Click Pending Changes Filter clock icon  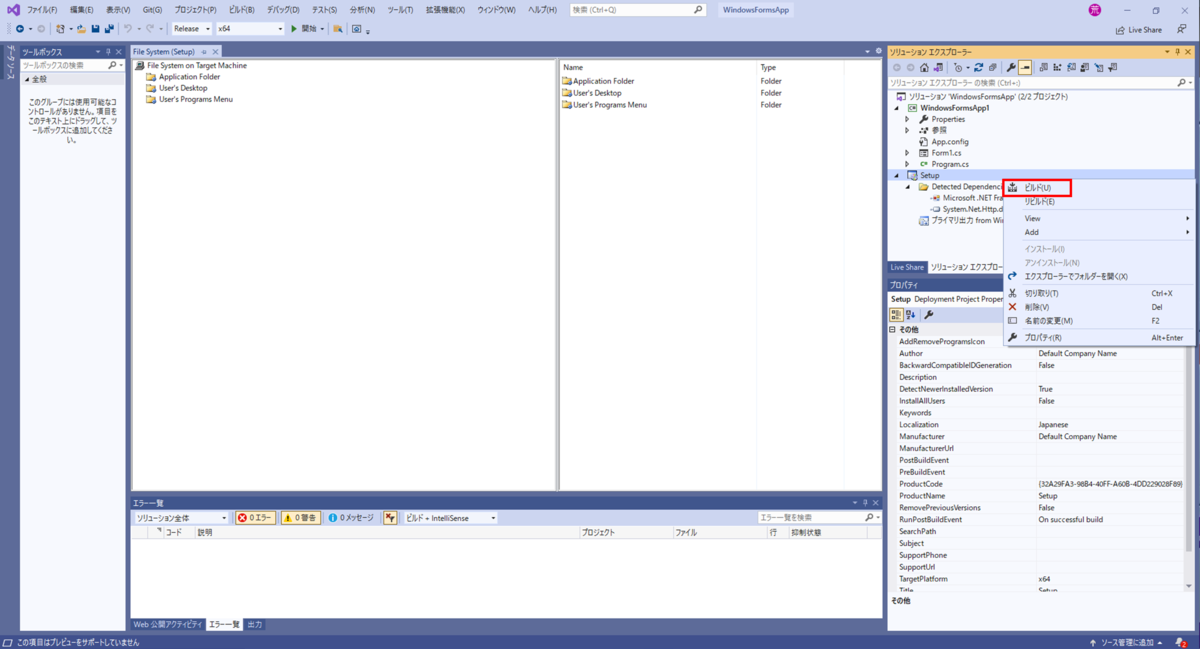[959, 67]
